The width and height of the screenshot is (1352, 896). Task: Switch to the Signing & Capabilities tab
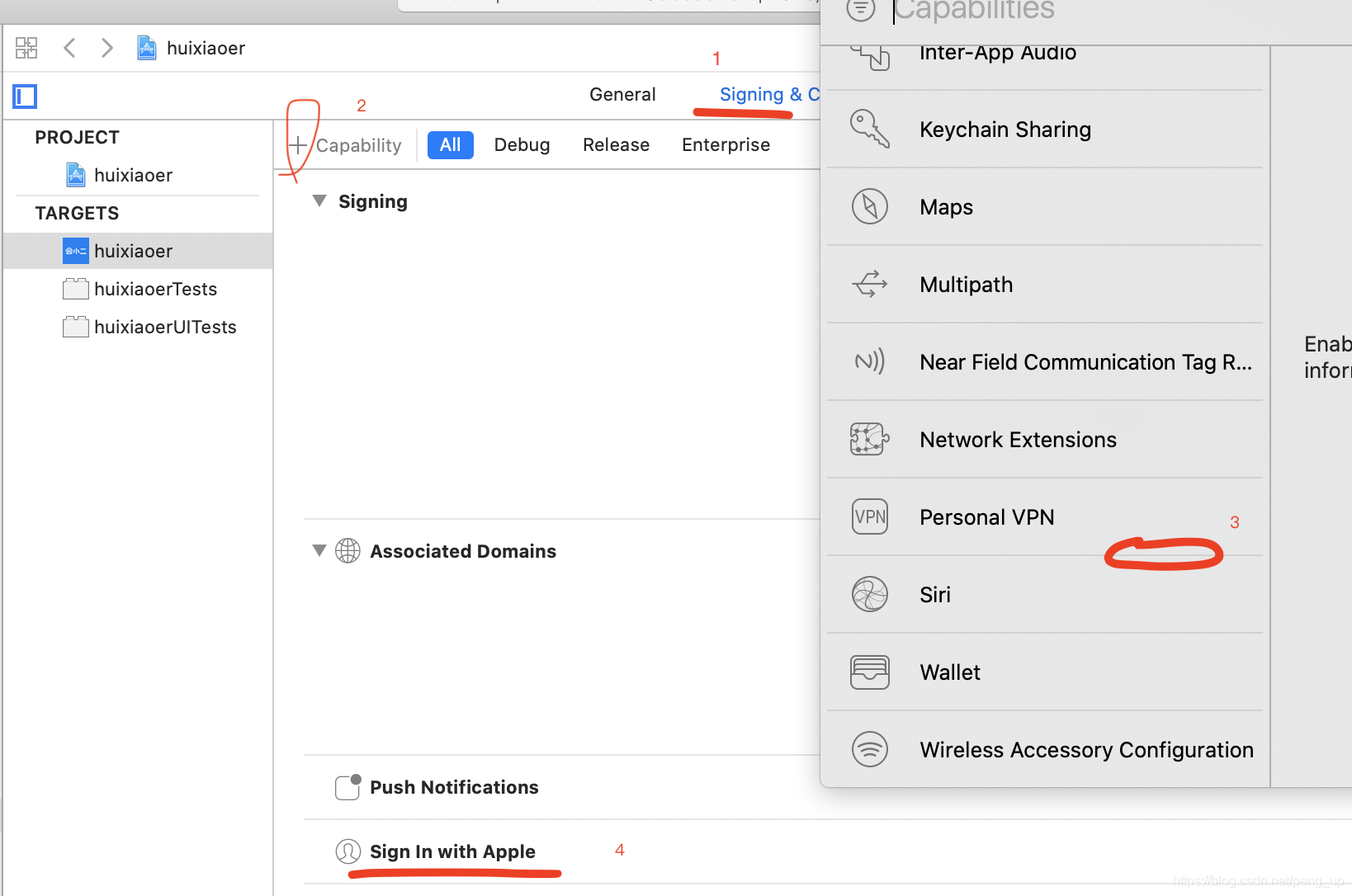(770, 95)
